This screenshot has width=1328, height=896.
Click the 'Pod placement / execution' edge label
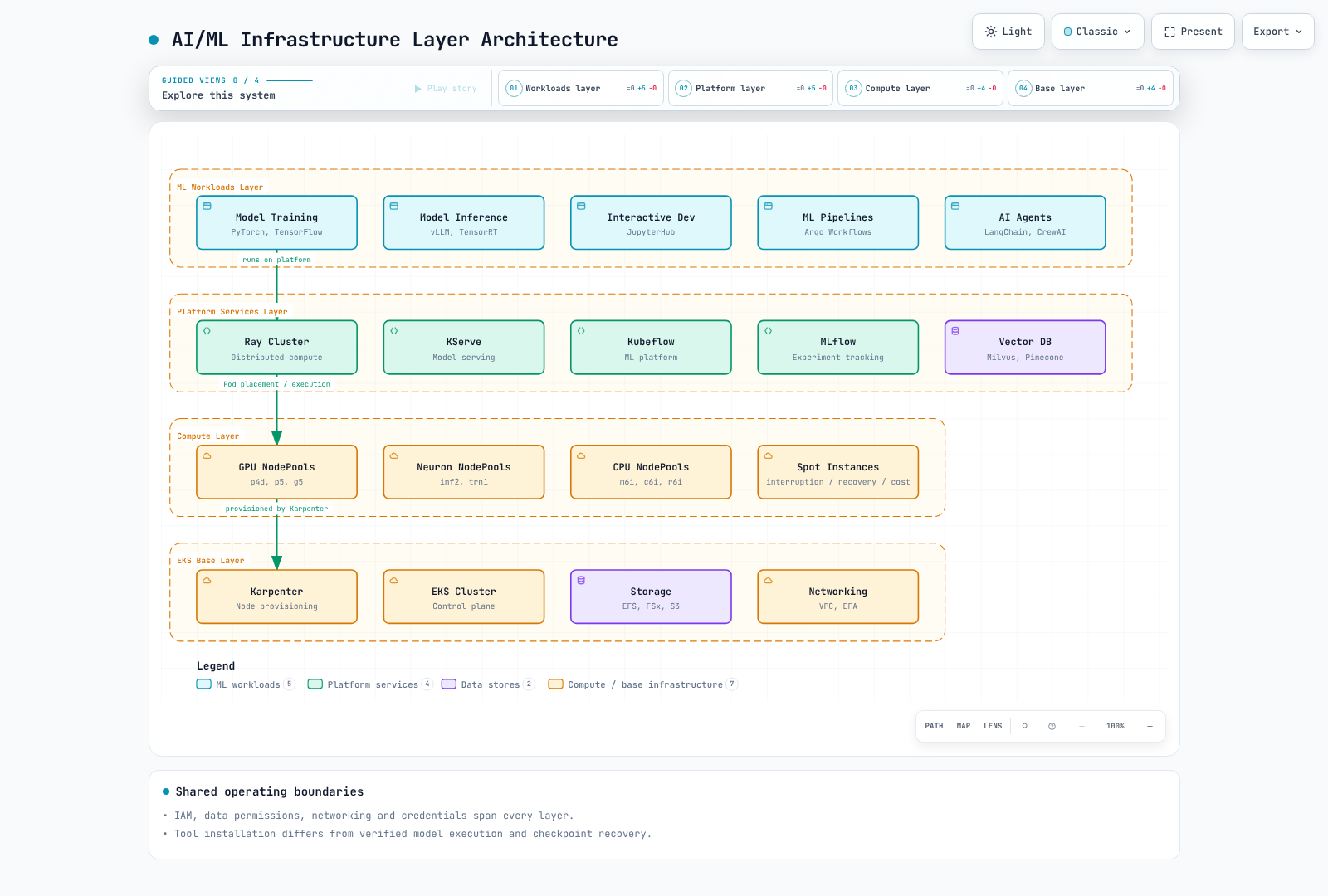(x=276, y=384)
